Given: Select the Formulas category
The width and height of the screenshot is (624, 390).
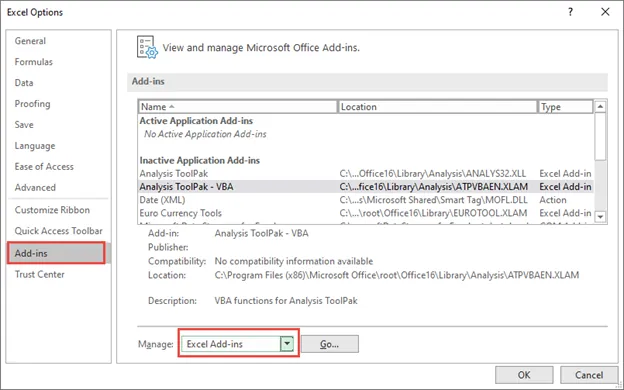Looking at the screenshot, I should pyautogui.click(x=33, y=62).
